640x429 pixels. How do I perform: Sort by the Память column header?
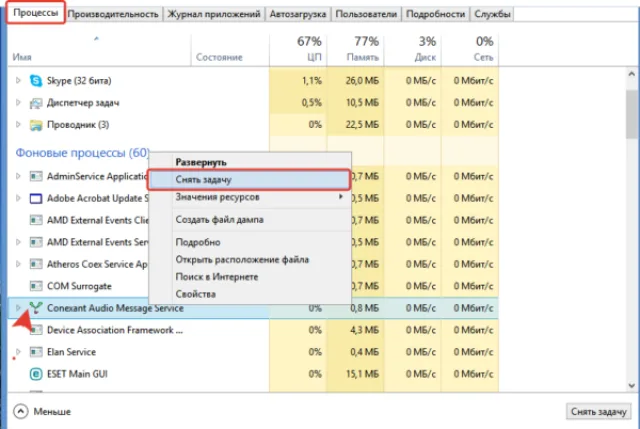click(x=355, y=50)
